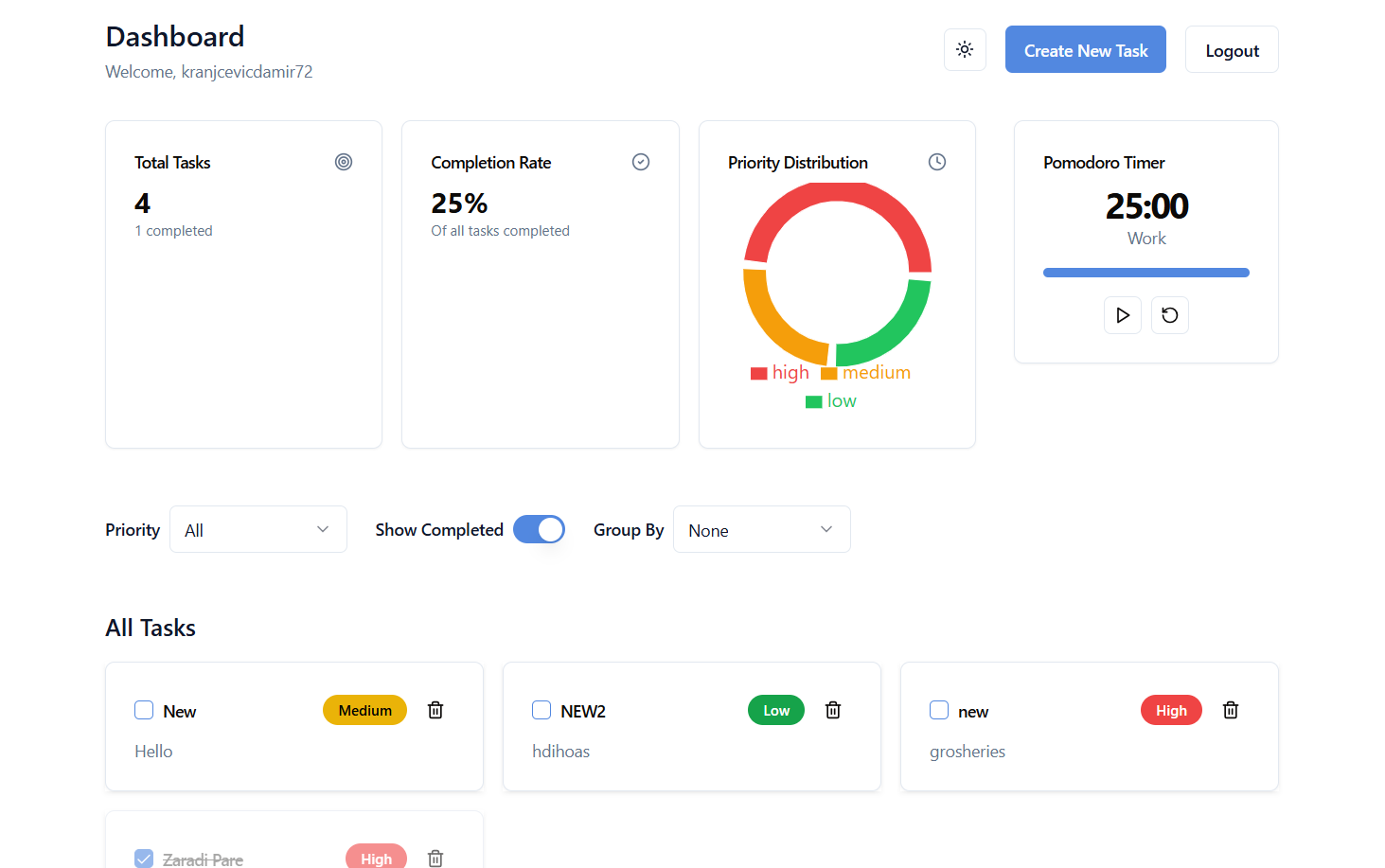Open the Priority filter dropdown
The width and height of the screenshot is (1385, 868).
[x=258, y=529]
